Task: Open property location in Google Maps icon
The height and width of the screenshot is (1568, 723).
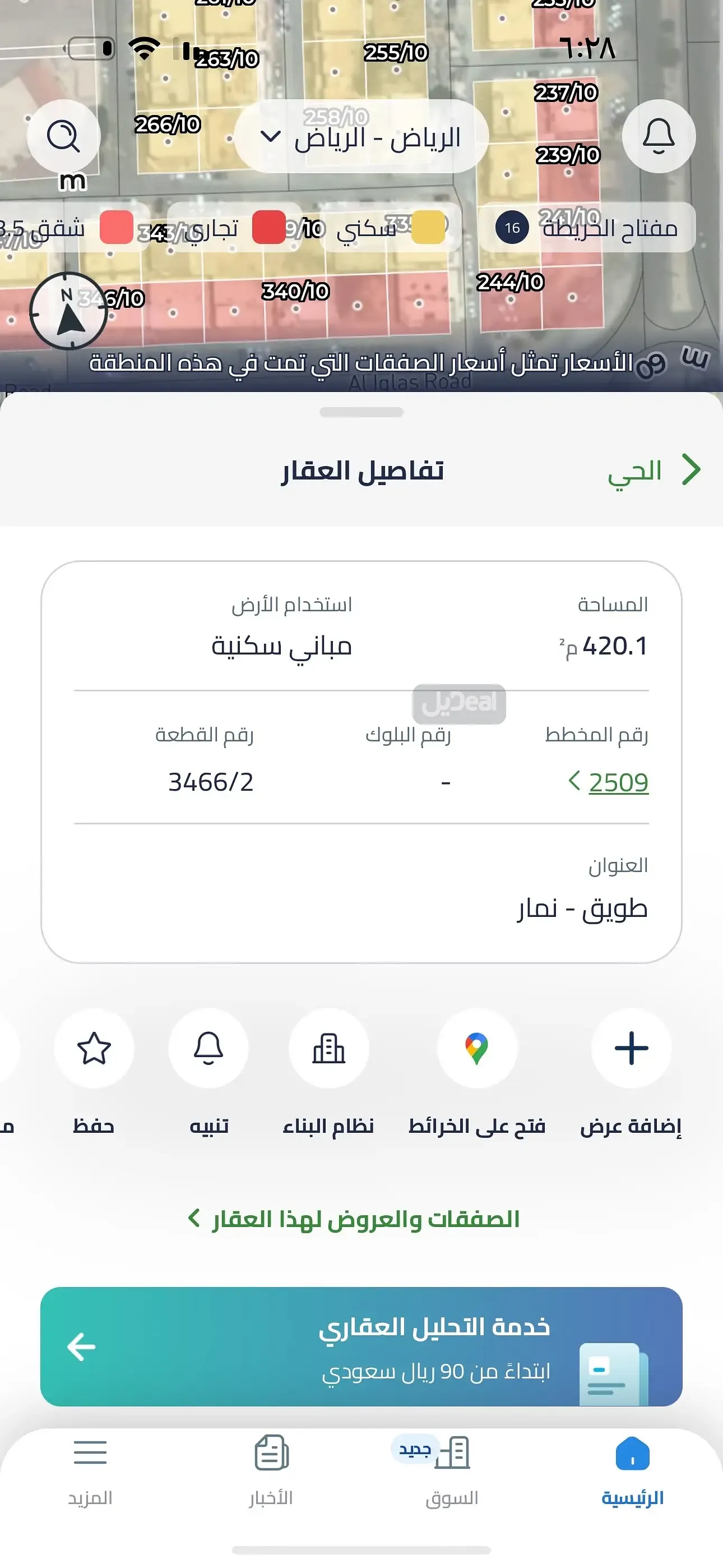Action: point(477,1048)
